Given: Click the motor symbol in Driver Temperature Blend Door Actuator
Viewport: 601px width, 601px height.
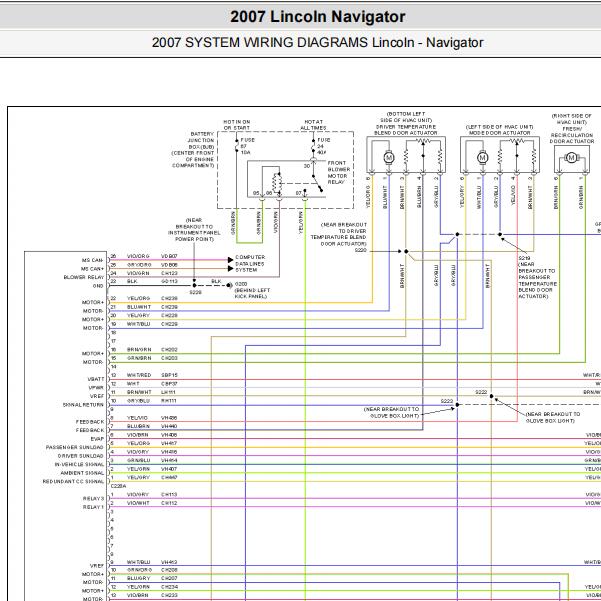Looking at the screenshot, I should (x=389, y=158).
